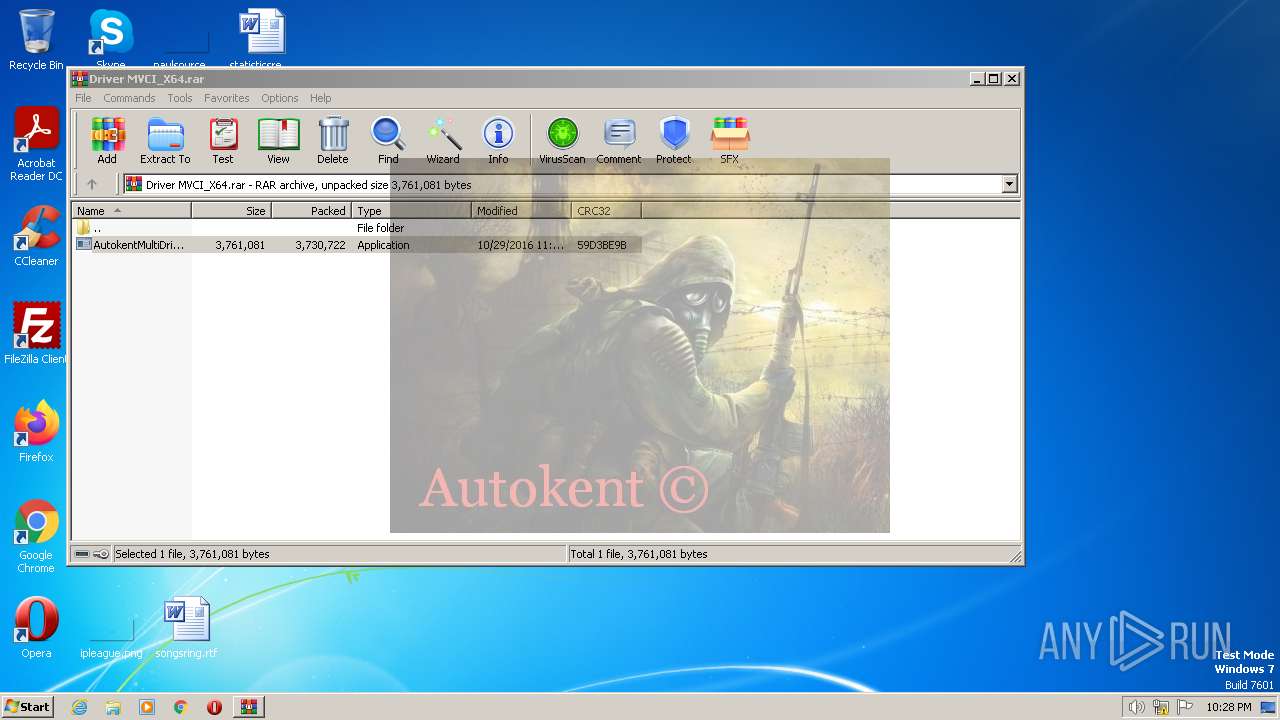Open the View file tool

[278, 140]
